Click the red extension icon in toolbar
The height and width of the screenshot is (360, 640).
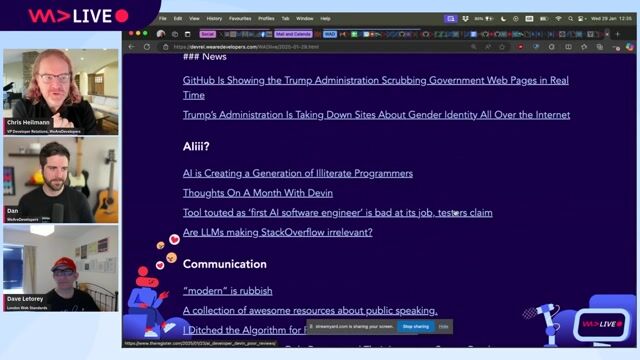click(x=520, y=47)
